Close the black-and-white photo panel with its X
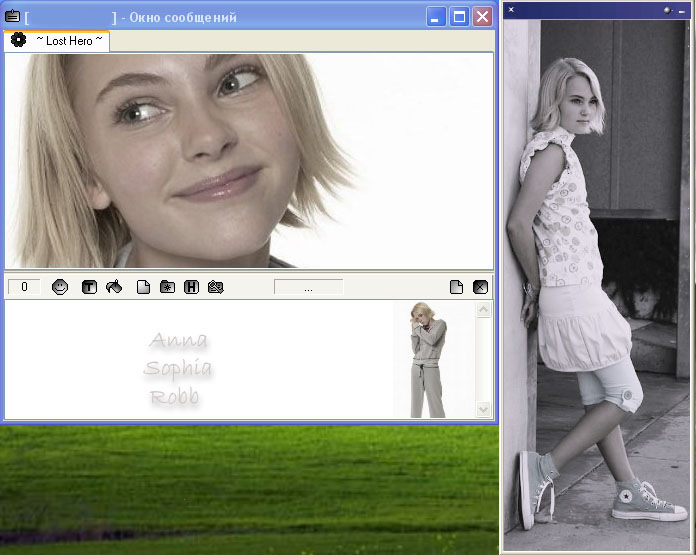696x555 pixels. [x=511, y=10]
